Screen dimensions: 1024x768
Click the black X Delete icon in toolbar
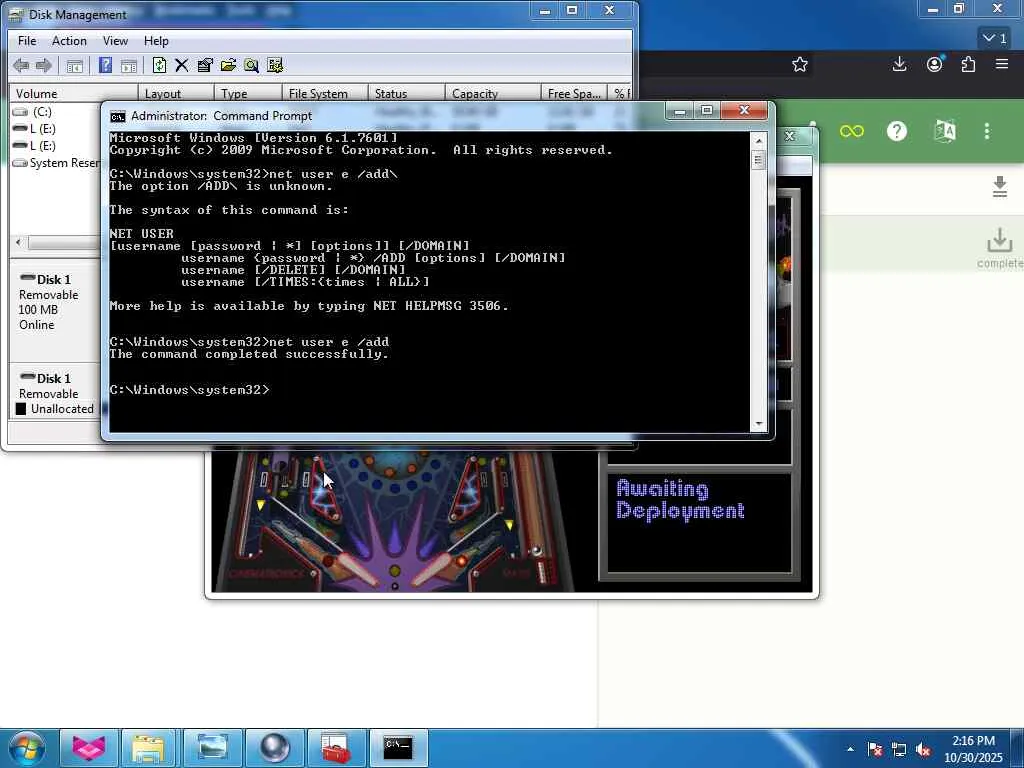tap(182, 65)
